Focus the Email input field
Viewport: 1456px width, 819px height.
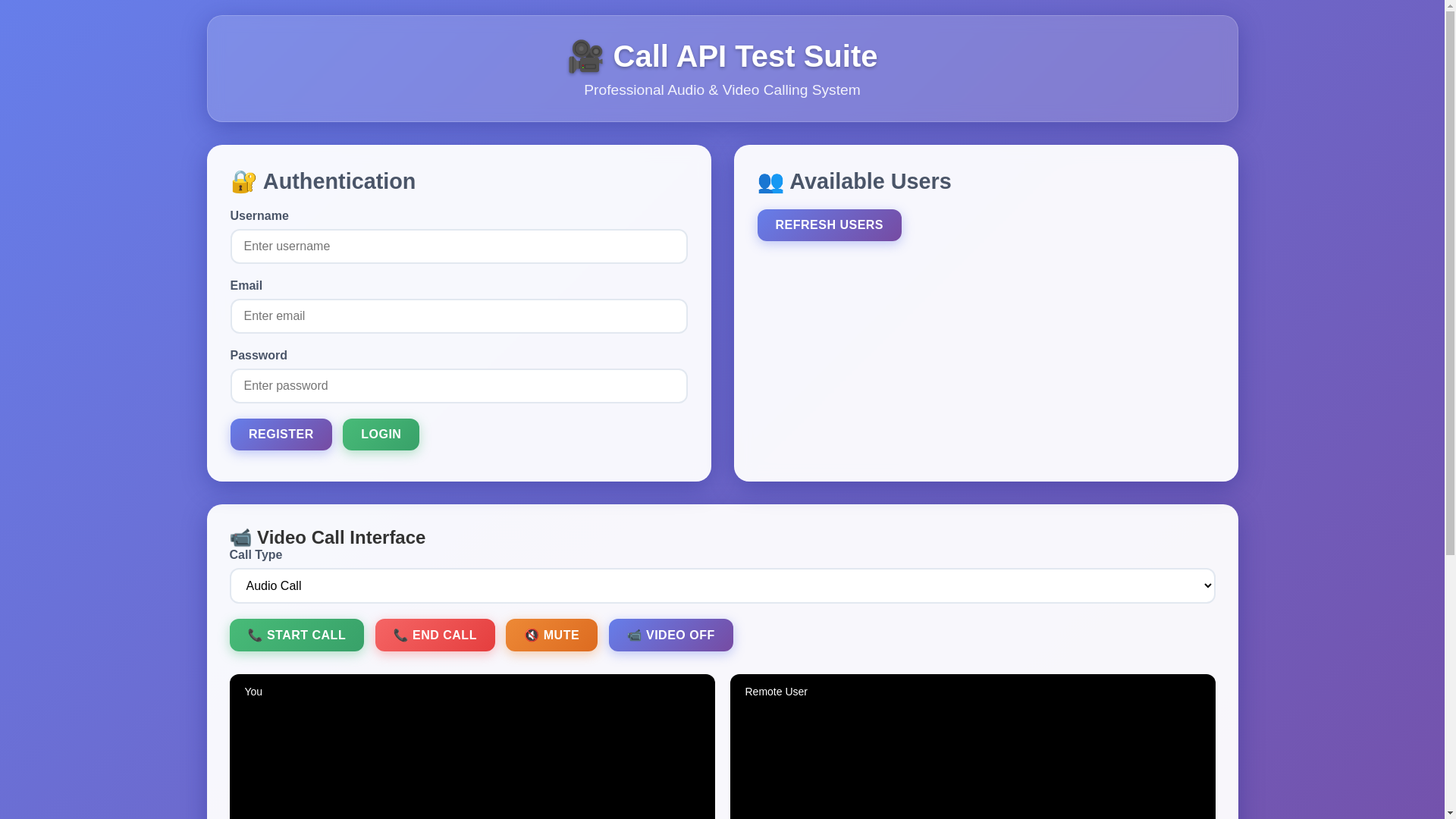(459, 316)
